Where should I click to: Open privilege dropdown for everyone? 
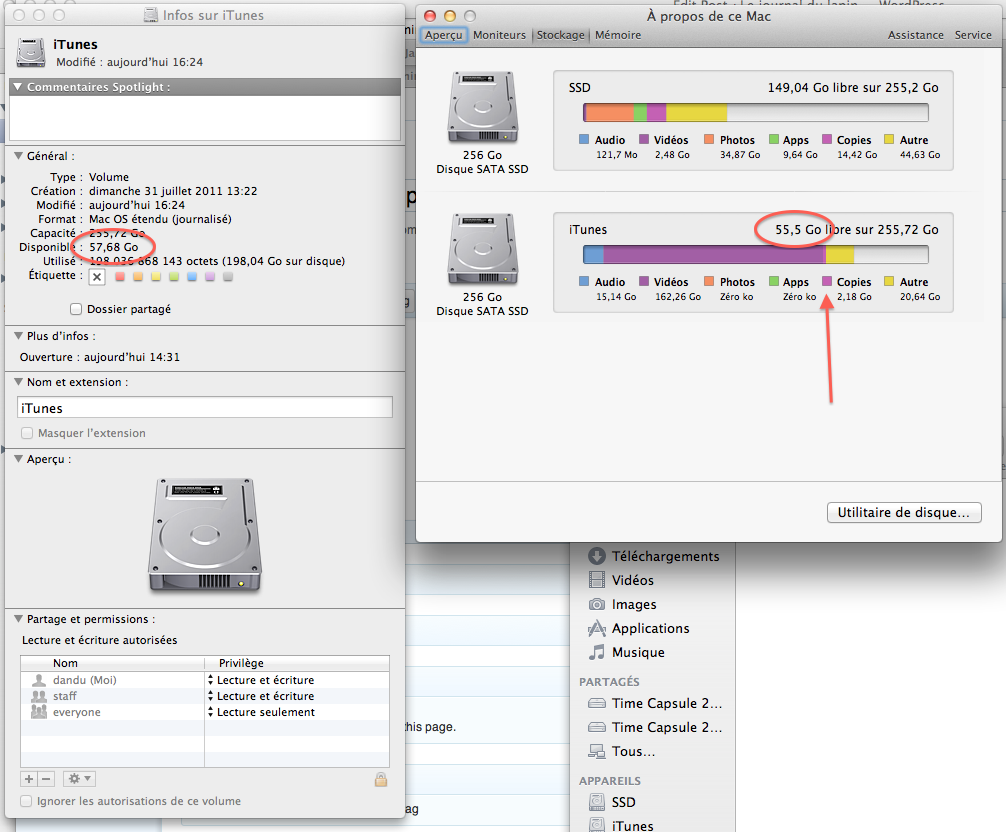[211, 712]
